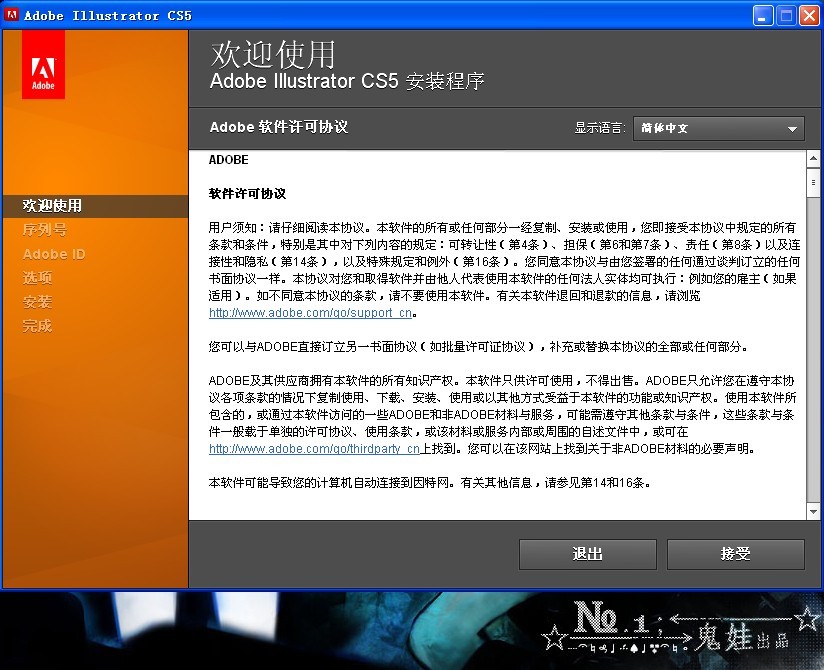Select the Adobe ID step in the sidebar
824x670 pixels.
pyautogui.click(x=54, y=254)
